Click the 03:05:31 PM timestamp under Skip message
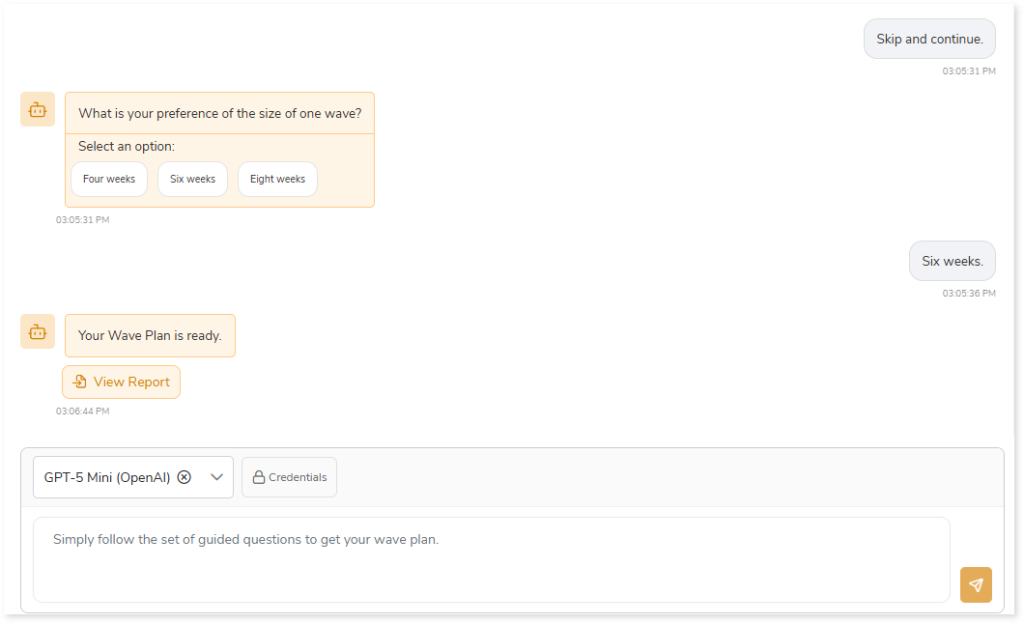Screen dimensions: 1024x624 (x=968, y=72)
